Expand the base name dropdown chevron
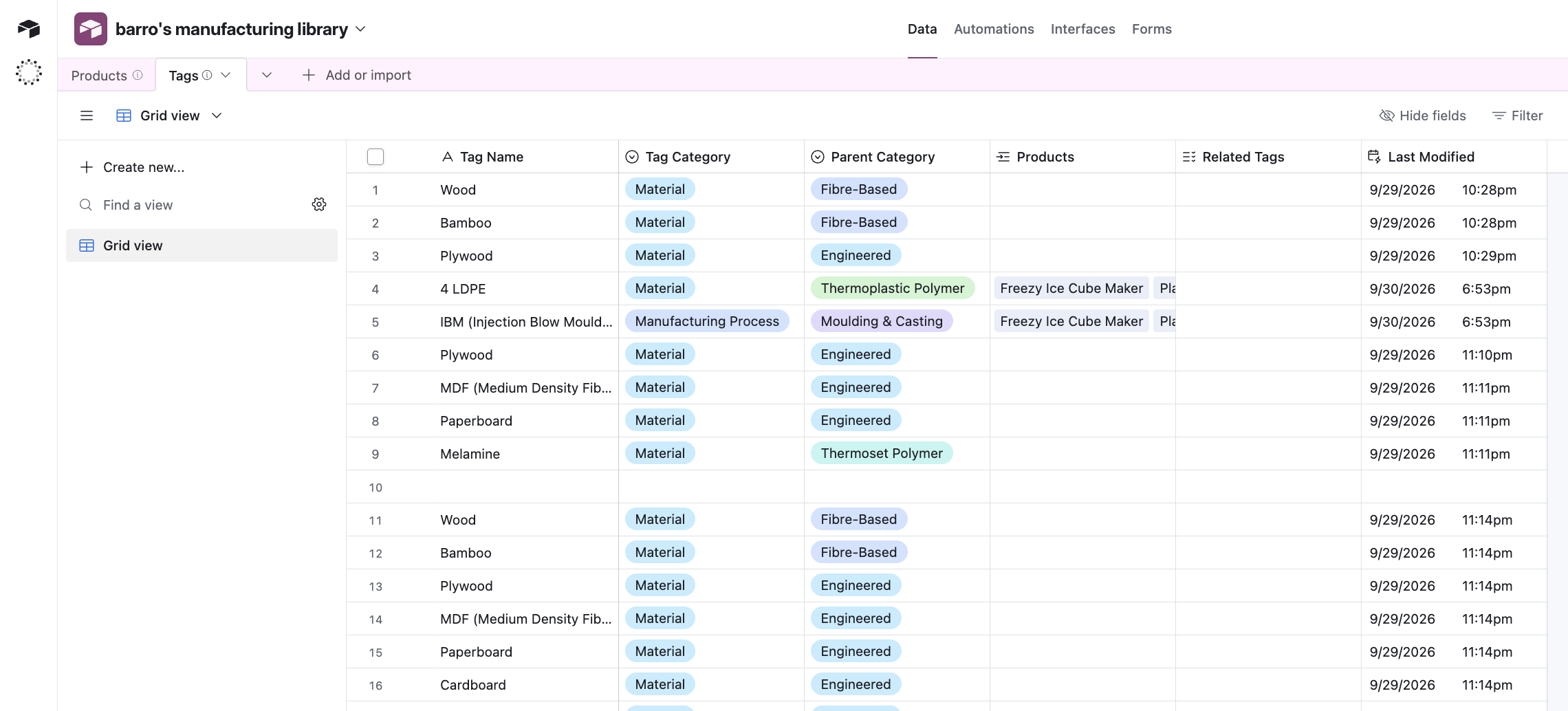 [361, 29]
